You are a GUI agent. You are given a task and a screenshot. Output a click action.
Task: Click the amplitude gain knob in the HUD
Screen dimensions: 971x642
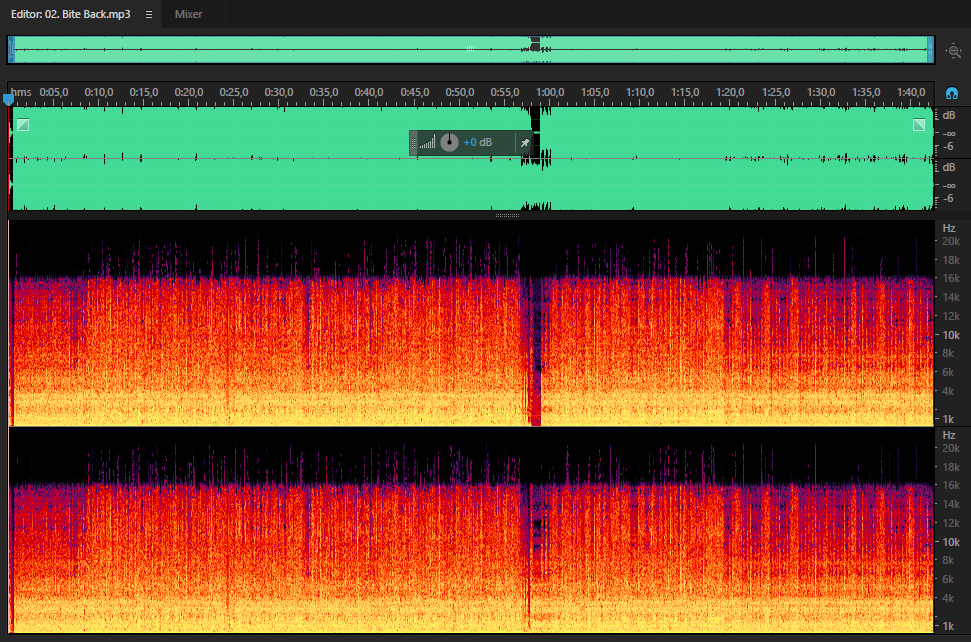pyautogui.click(x=449, y=142)
